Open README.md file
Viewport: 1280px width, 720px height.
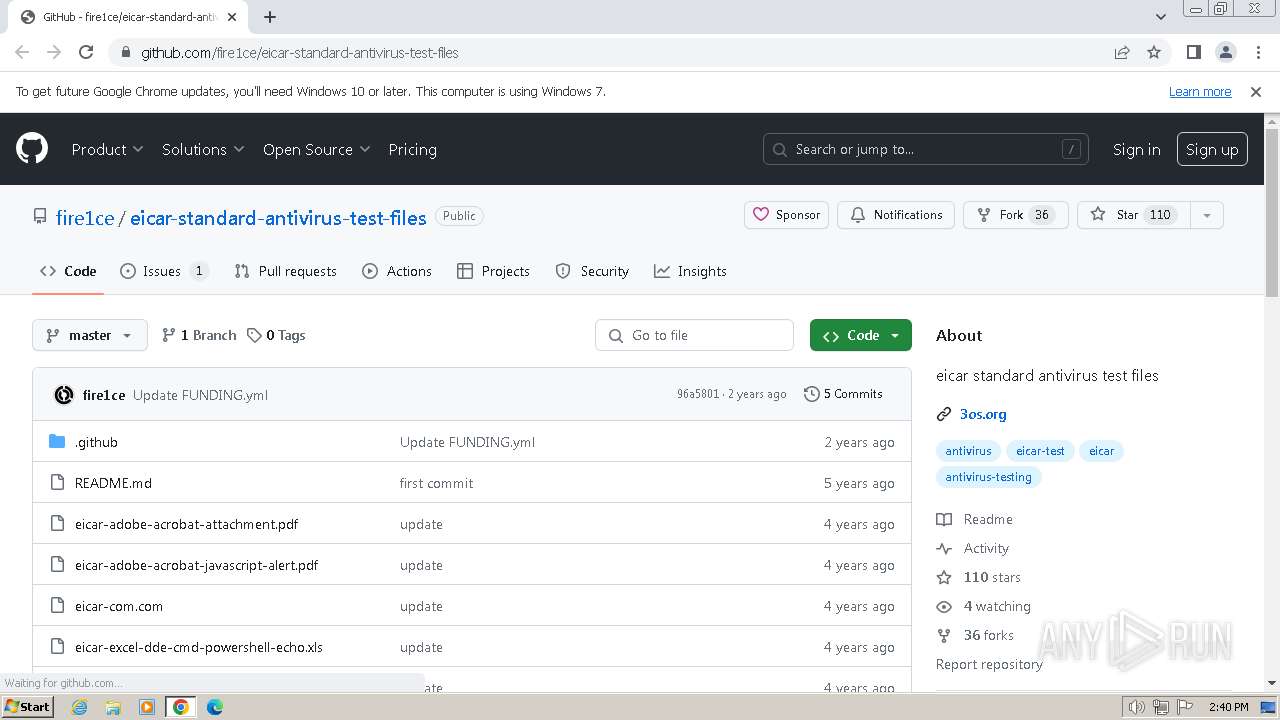(113, 483)
